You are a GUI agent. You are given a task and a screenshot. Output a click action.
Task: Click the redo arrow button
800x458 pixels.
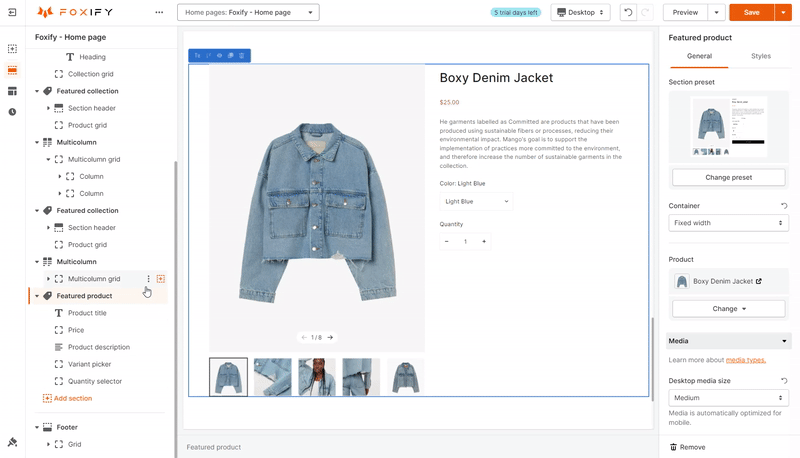tap(645, 12)
